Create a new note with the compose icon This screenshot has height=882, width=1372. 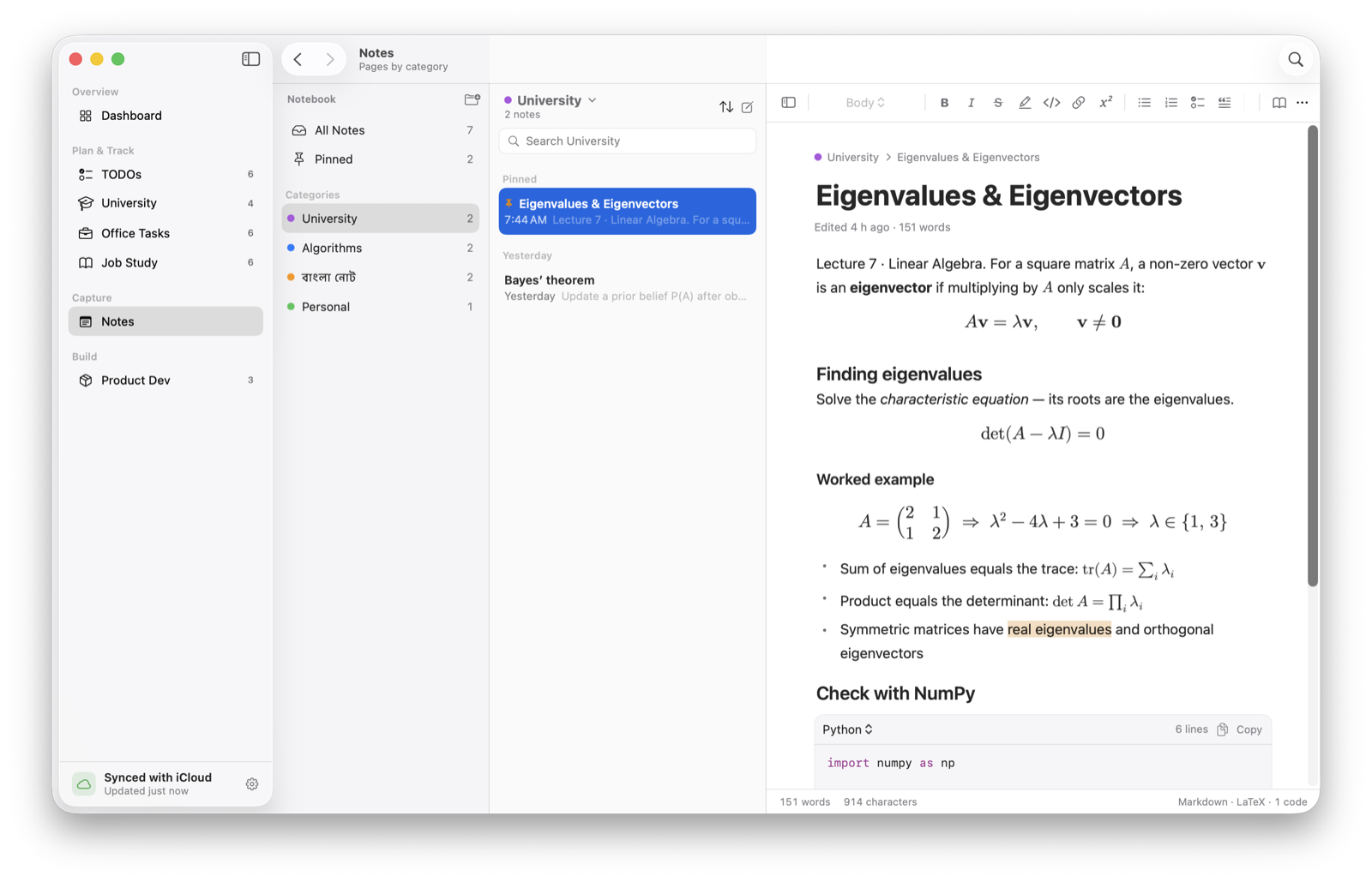748,107
